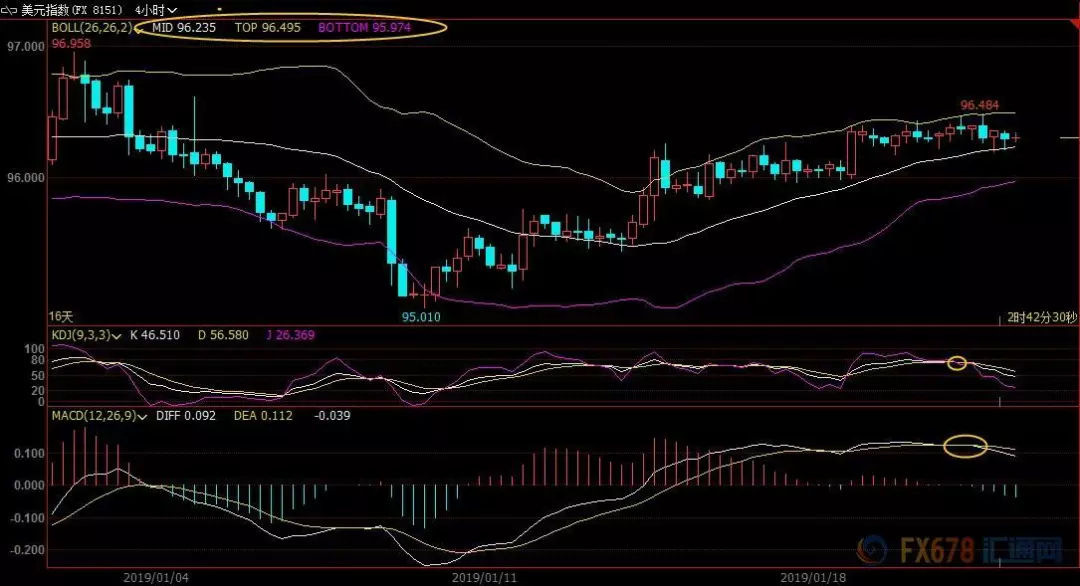Viewport: 1080px width, 586px height.
Task: Click the countdown timer 2时42分30秒
Action: point(1042,318)
